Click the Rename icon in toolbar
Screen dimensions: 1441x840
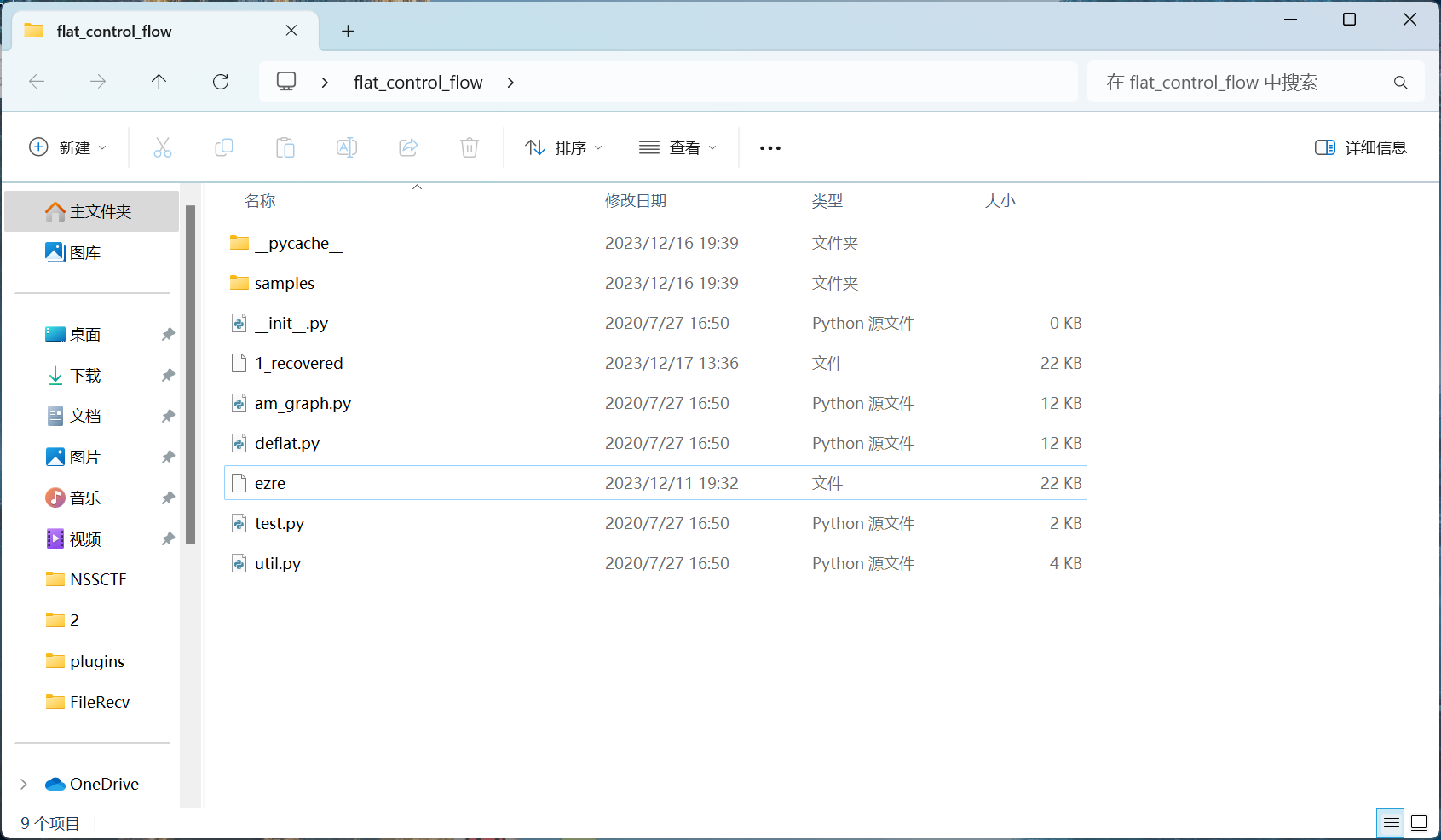coord(347,147)
